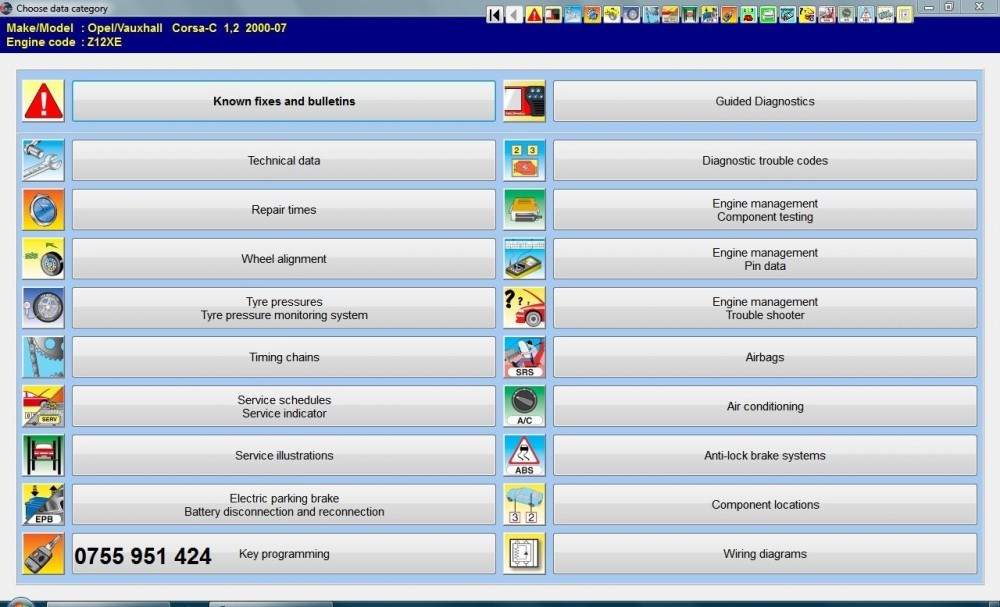Click the EPB electric parking brake icon

43,505
